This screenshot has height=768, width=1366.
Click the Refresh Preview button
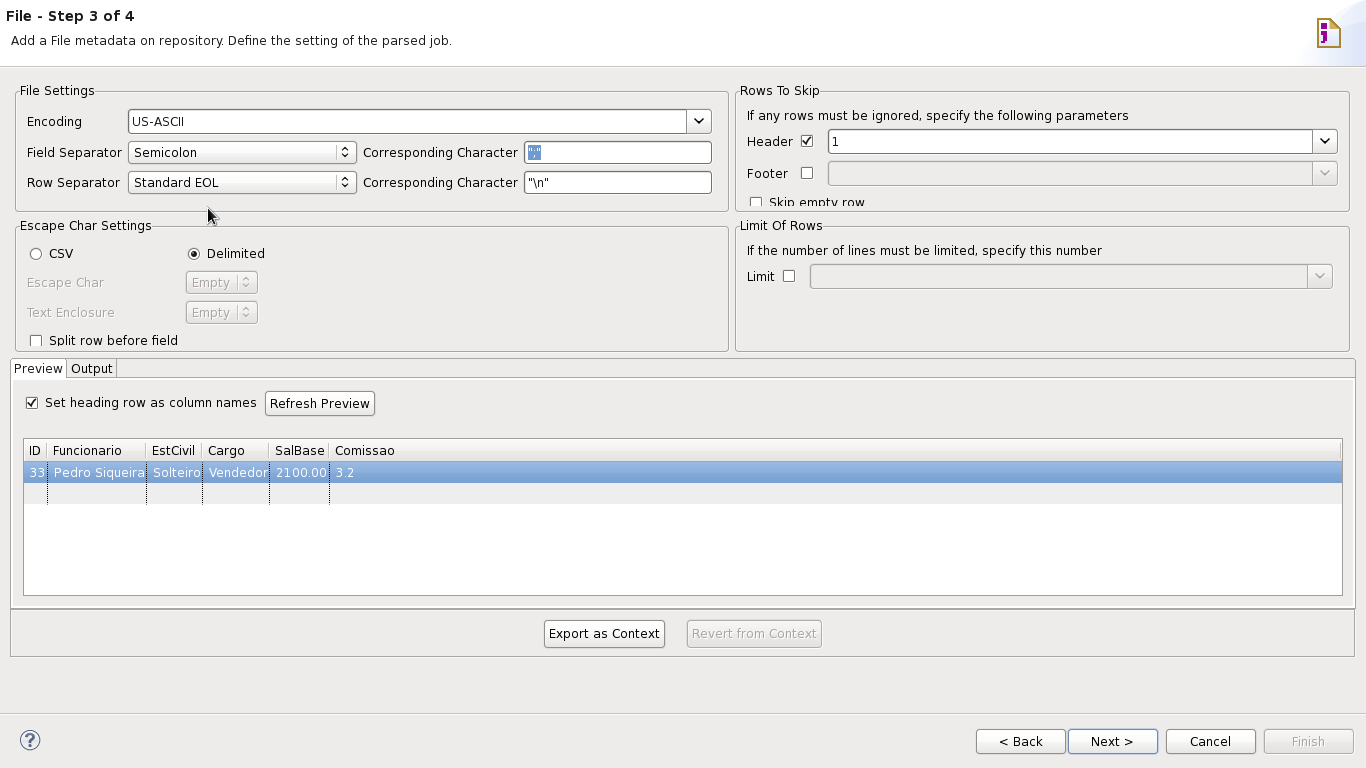(320, 403)
